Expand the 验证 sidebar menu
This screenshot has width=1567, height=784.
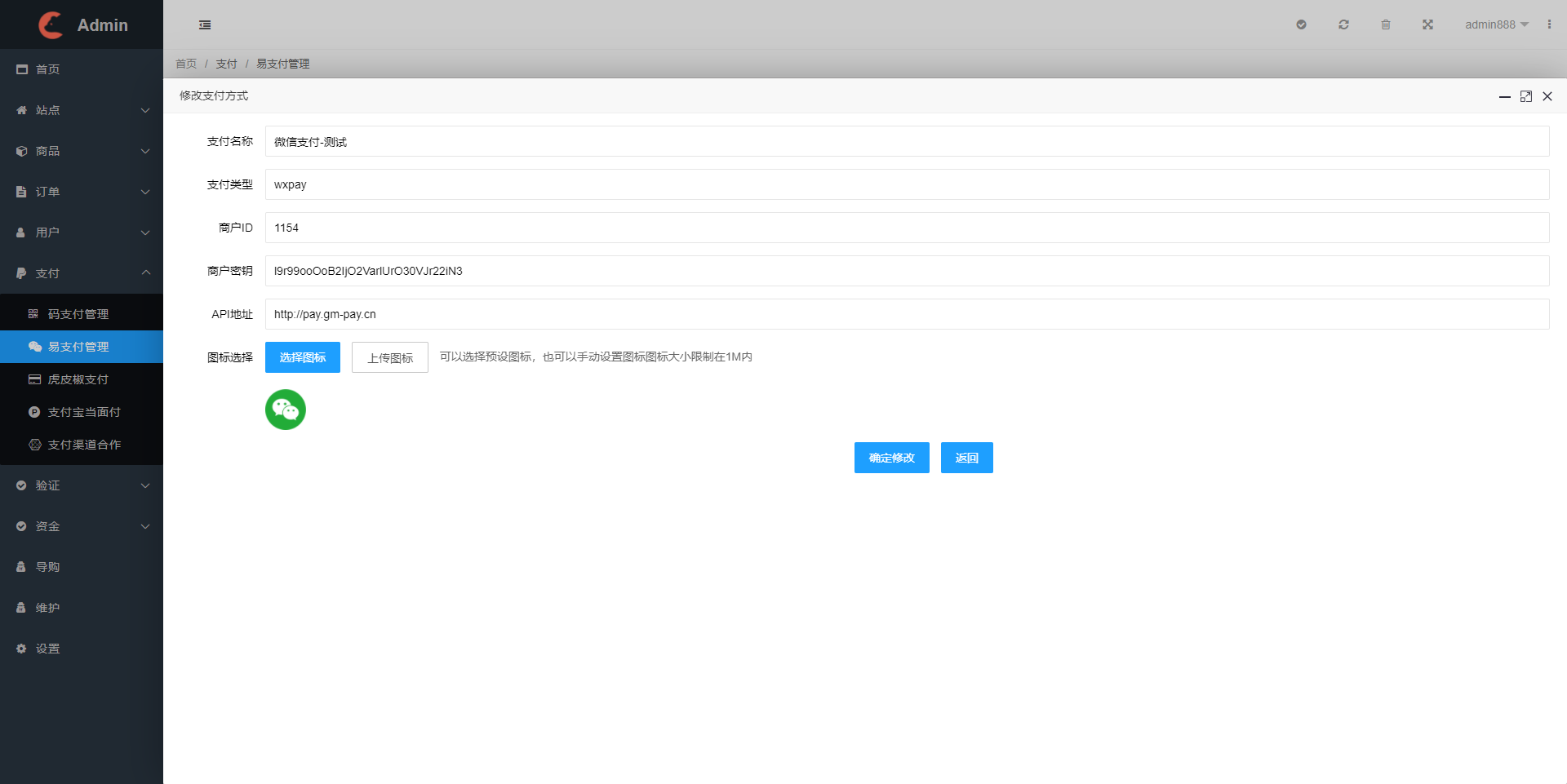tap(82, 485)
